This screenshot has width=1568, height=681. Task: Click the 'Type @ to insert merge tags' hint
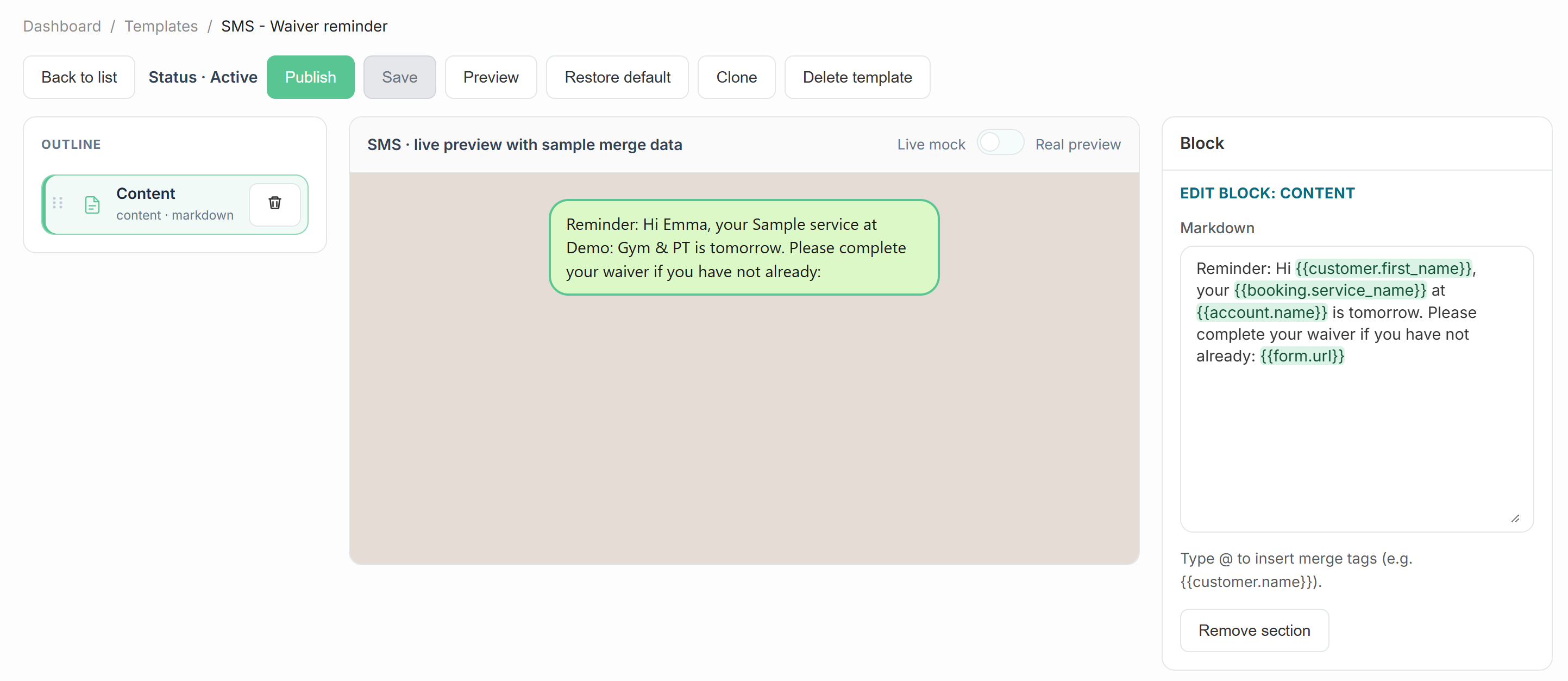pyautogui.click(x=1296, y=570)
